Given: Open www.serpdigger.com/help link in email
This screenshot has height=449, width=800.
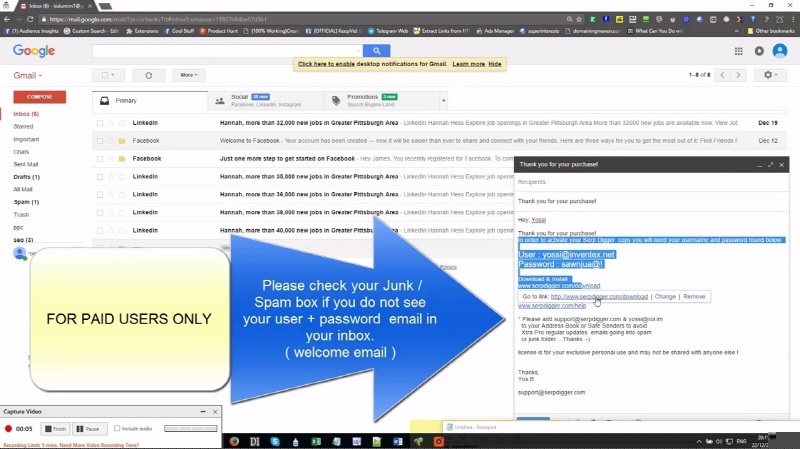Looking at the screenshot, I should (552, 306).
